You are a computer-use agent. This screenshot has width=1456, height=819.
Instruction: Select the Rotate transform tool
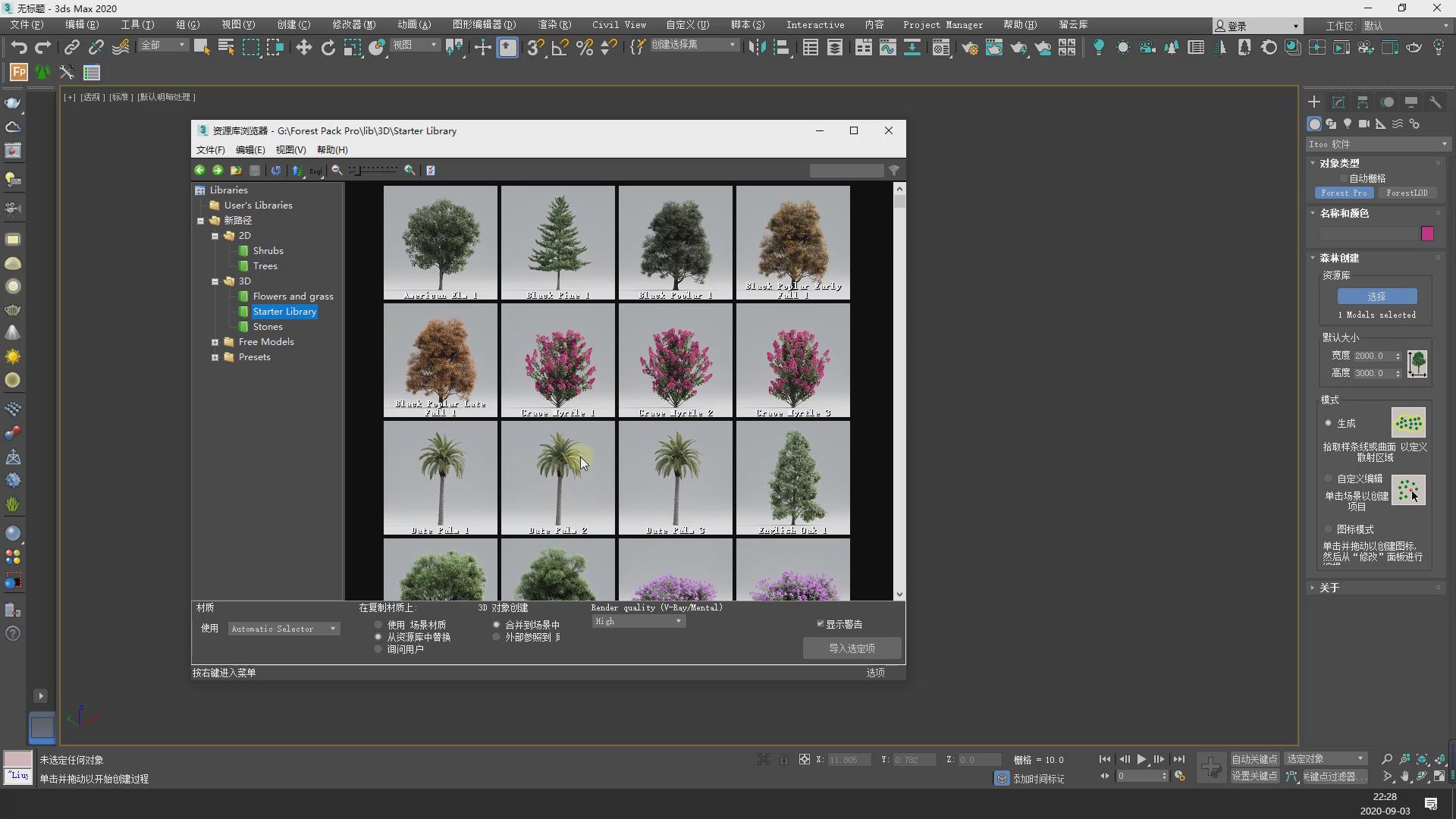point(328,48)
